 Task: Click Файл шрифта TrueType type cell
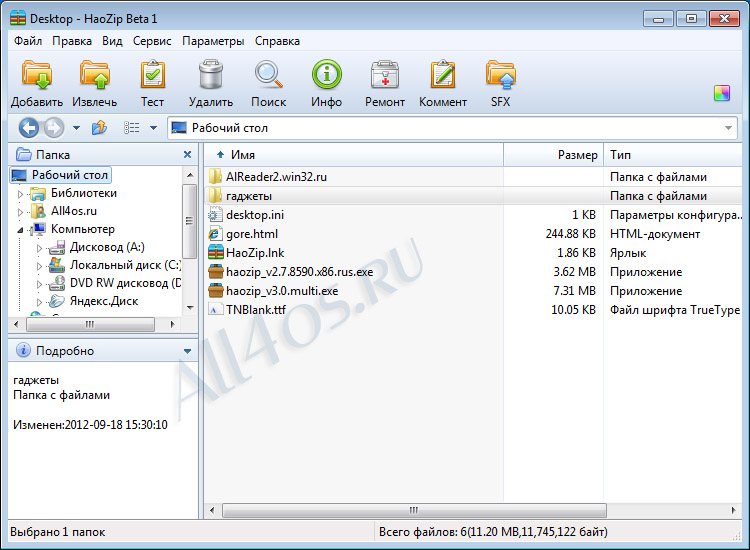(674, 310)
